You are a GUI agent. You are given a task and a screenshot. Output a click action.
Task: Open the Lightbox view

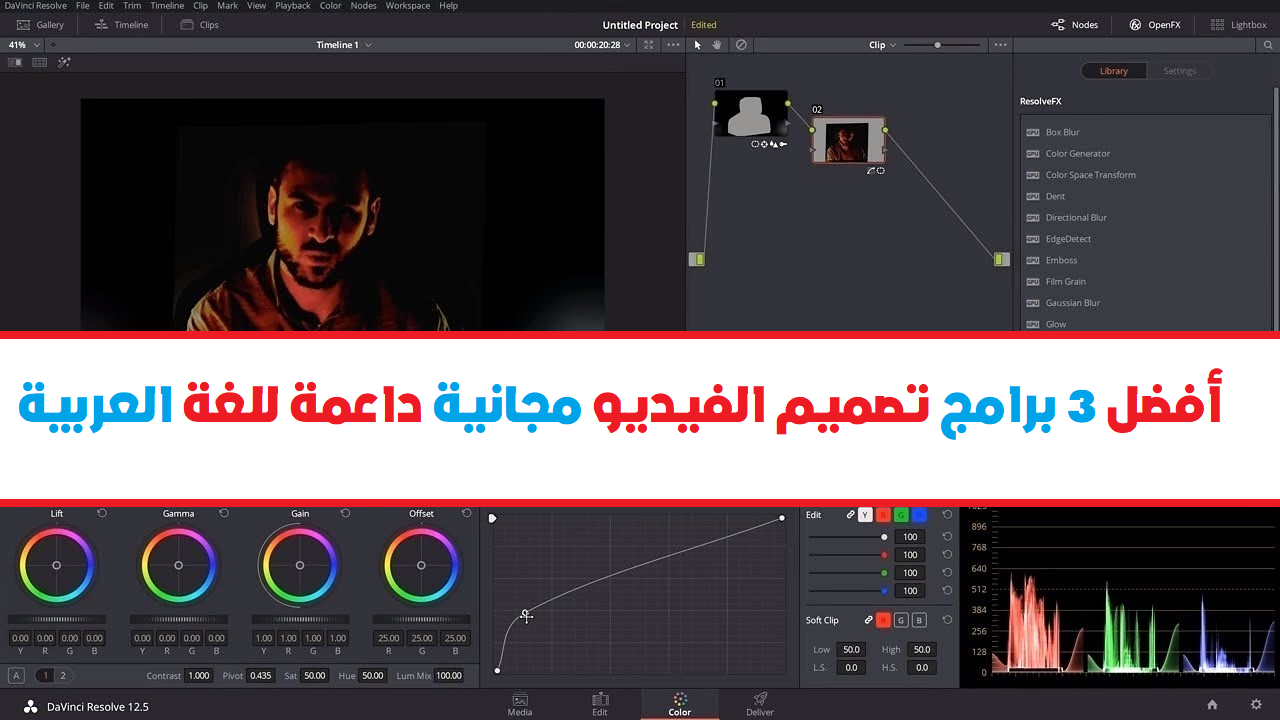click(1238, 25)
